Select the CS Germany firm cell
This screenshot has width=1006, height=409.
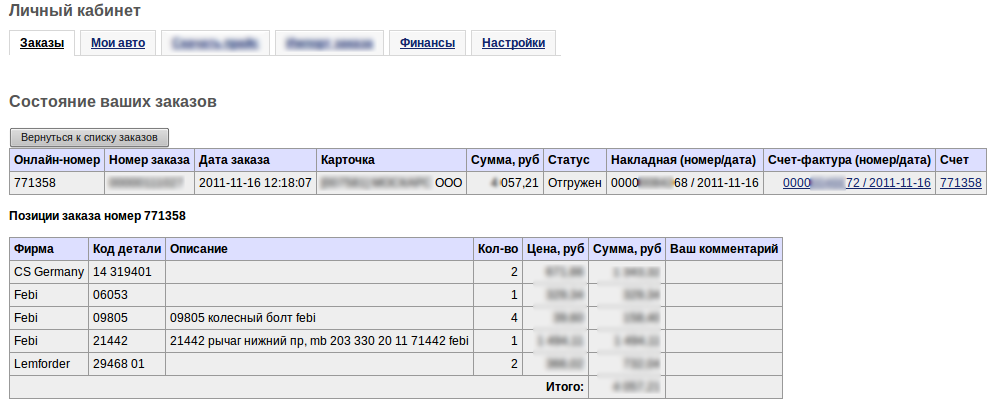(x=48, y=271)
